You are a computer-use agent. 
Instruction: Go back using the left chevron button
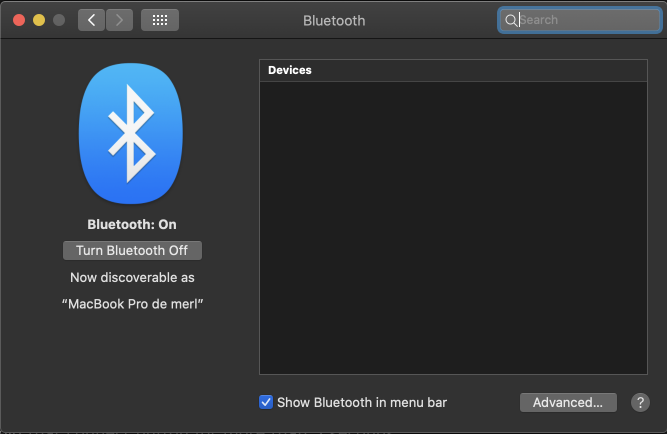(91, 20)
